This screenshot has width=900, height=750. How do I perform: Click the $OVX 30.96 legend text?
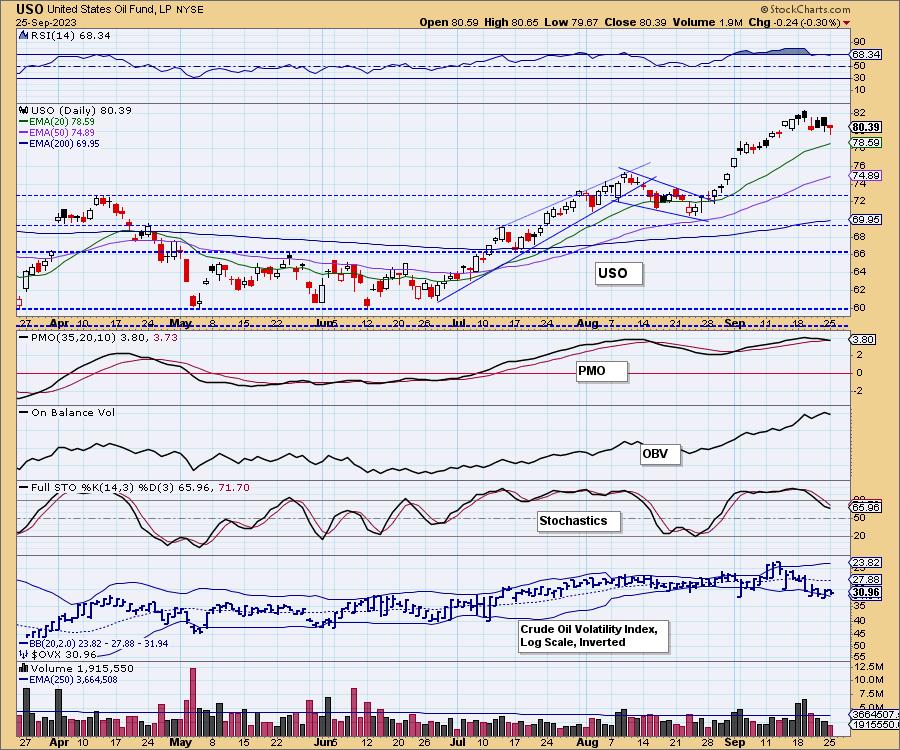[64, 655]
